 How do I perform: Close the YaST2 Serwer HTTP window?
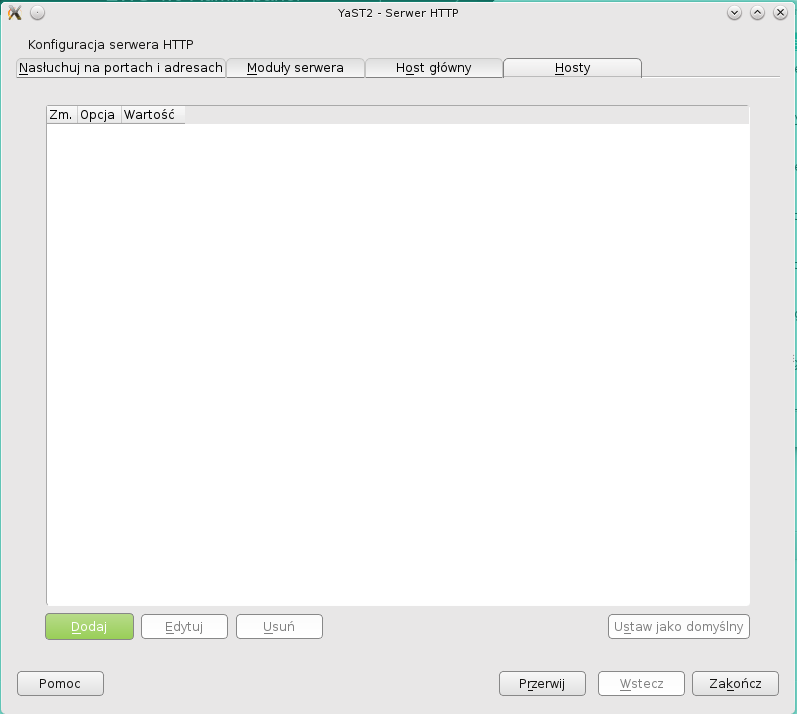click(x=780, y=13)
